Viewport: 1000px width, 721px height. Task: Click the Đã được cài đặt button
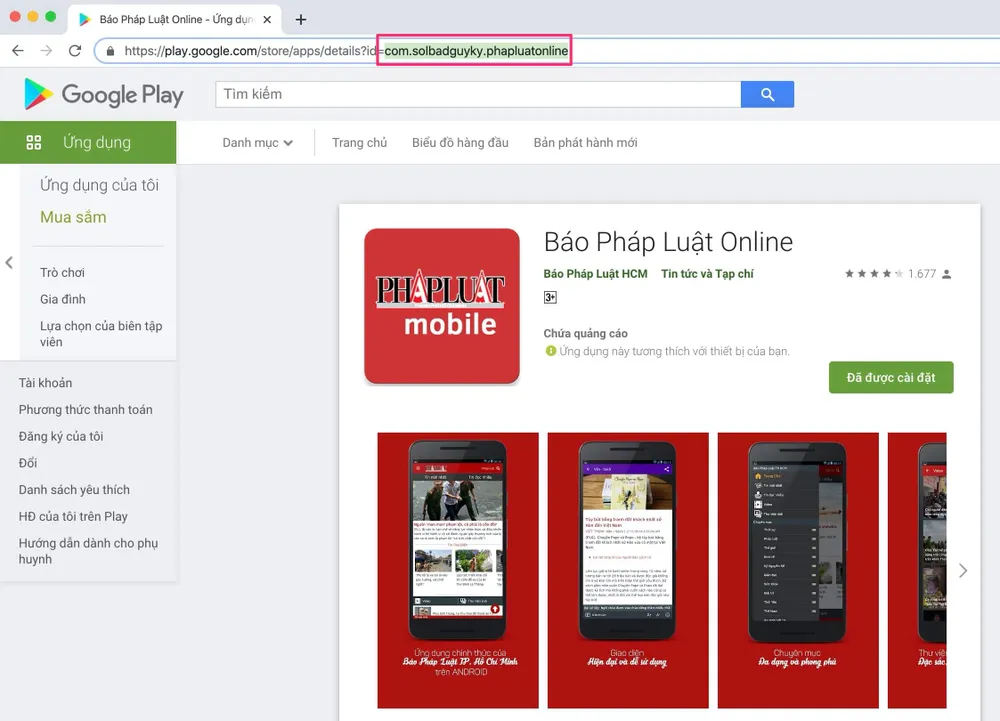tap(890, 377)
